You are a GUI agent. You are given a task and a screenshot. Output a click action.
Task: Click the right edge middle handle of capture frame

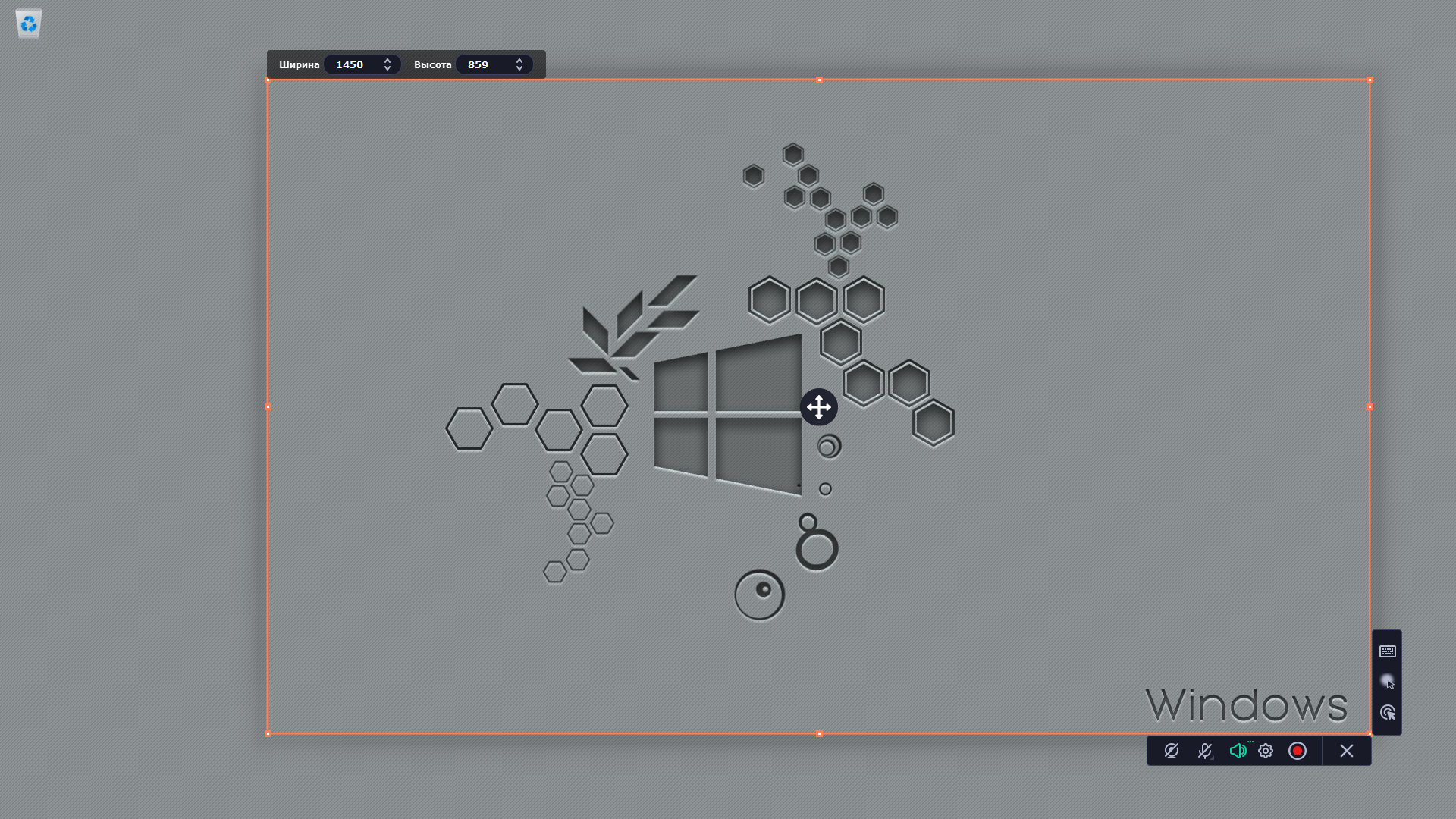(1370, 407)
